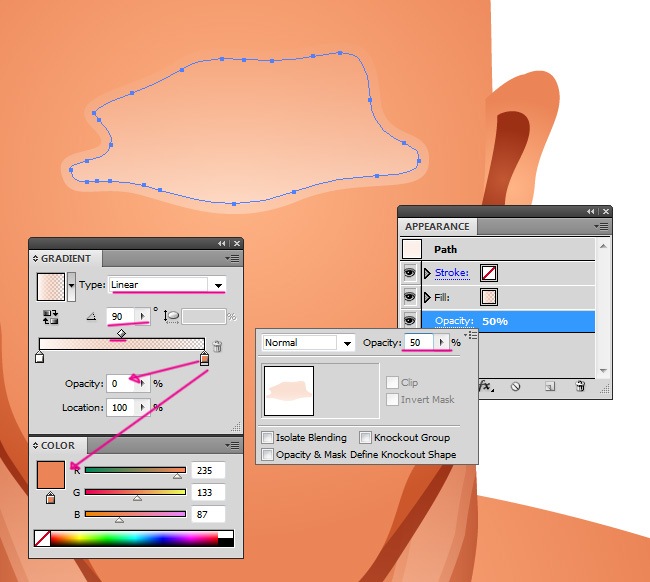Image resolution: width=650 pixels, height=582 pixels.
Task: Click the Opacity link in Appearance
Action: pyautogui.click(x=454, y=321)
